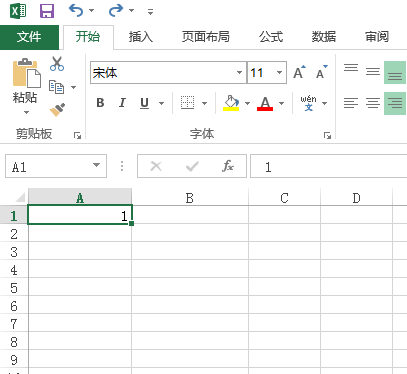Click the Excel application icon
Image resolution: width=407 pixels, height=374 pixels.
[18, 11]
